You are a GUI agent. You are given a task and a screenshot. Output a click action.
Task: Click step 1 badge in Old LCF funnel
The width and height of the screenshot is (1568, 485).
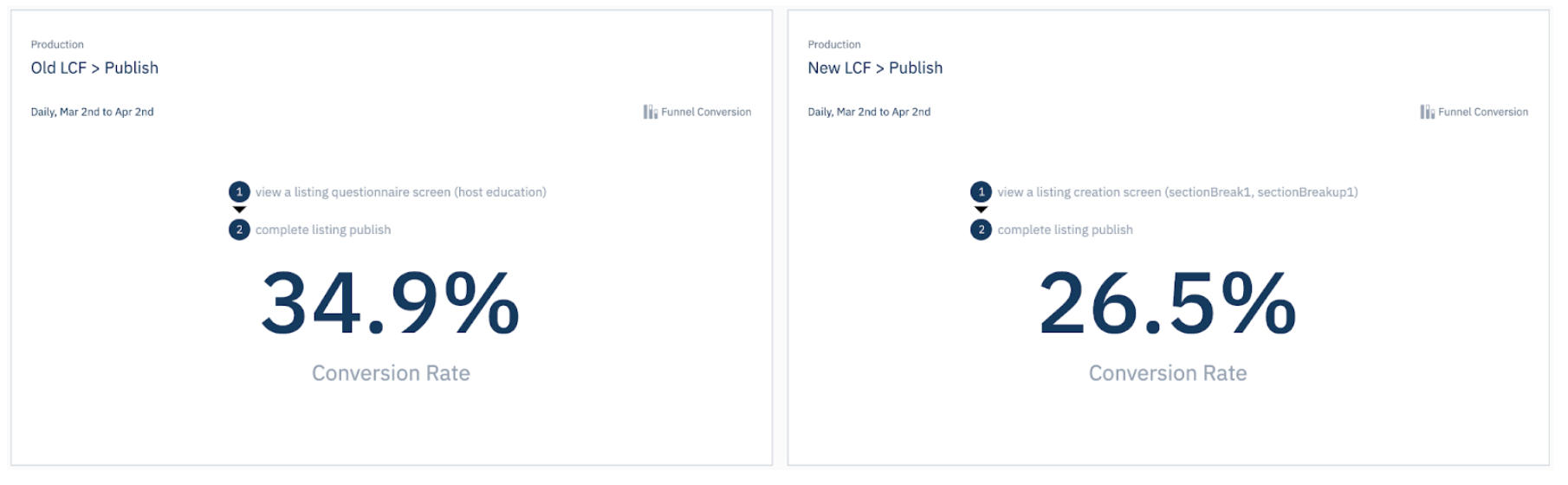pos(239,191)
